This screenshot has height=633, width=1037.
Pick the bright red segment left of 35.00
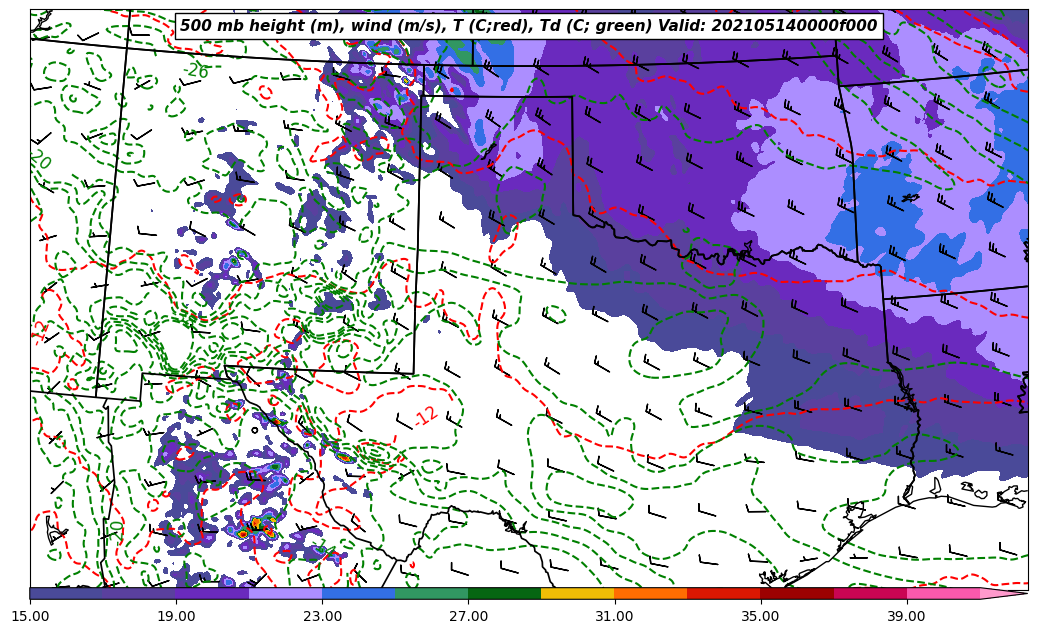pyautogui.click(x=723, y=593)
